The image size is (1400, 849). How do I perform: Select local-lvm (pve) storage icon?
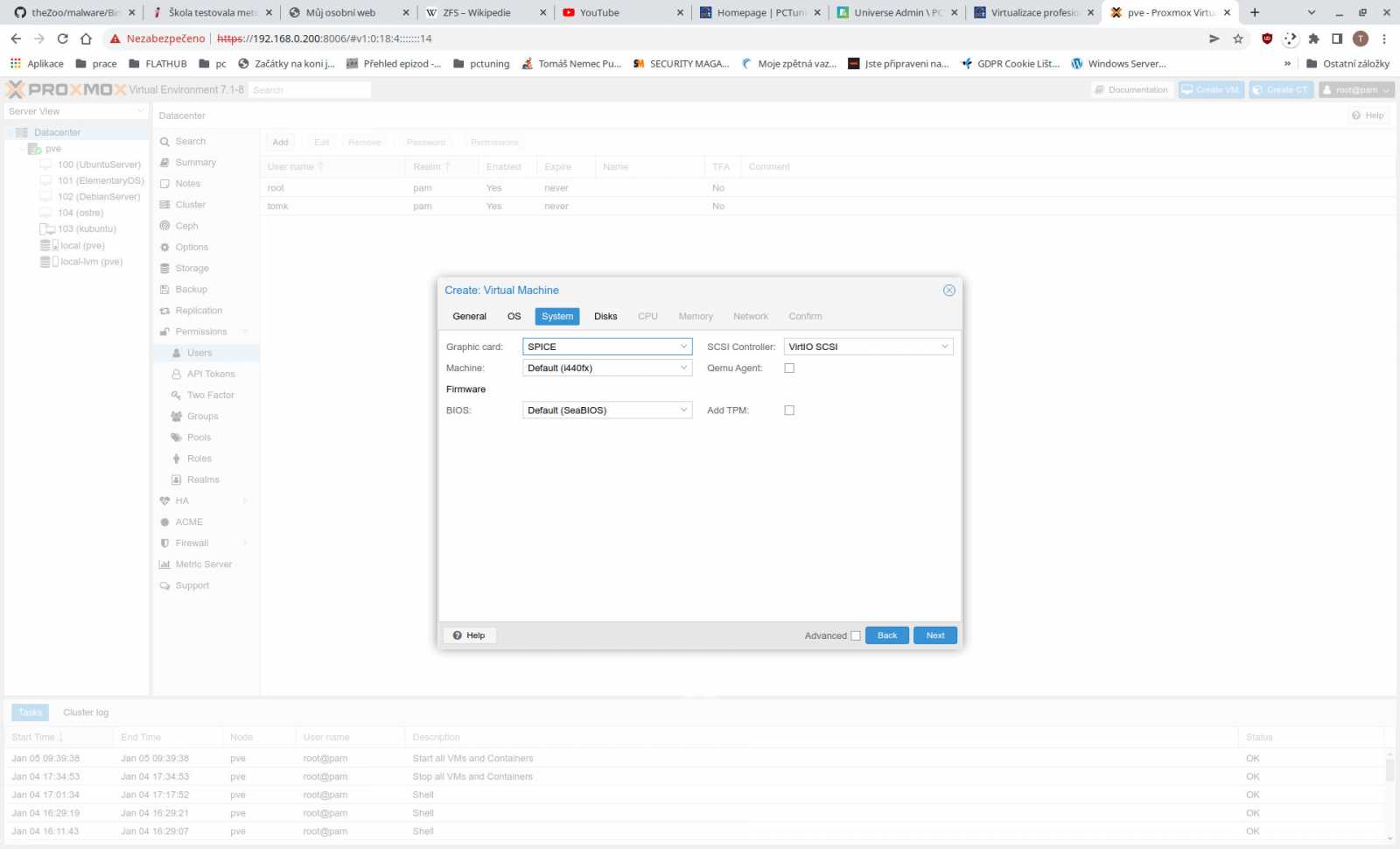(x=49, y=262)
